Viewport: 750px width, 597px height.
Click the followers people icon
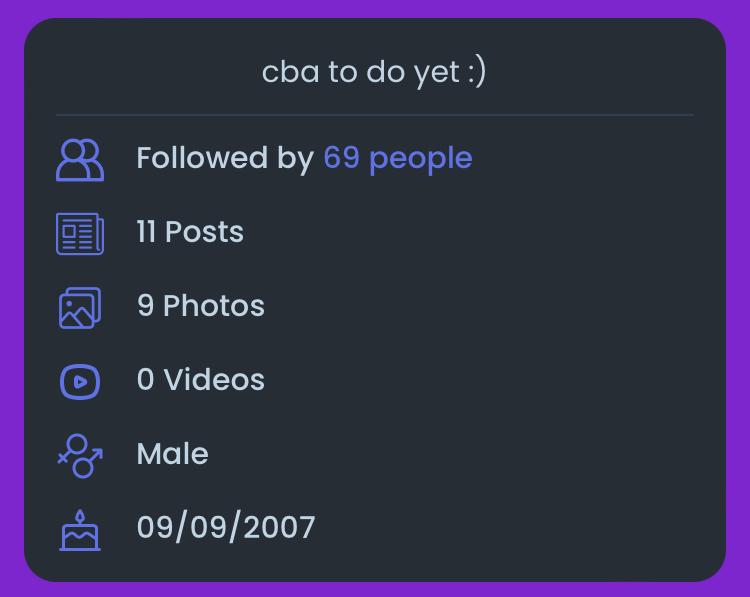click(x=80, y=159)
